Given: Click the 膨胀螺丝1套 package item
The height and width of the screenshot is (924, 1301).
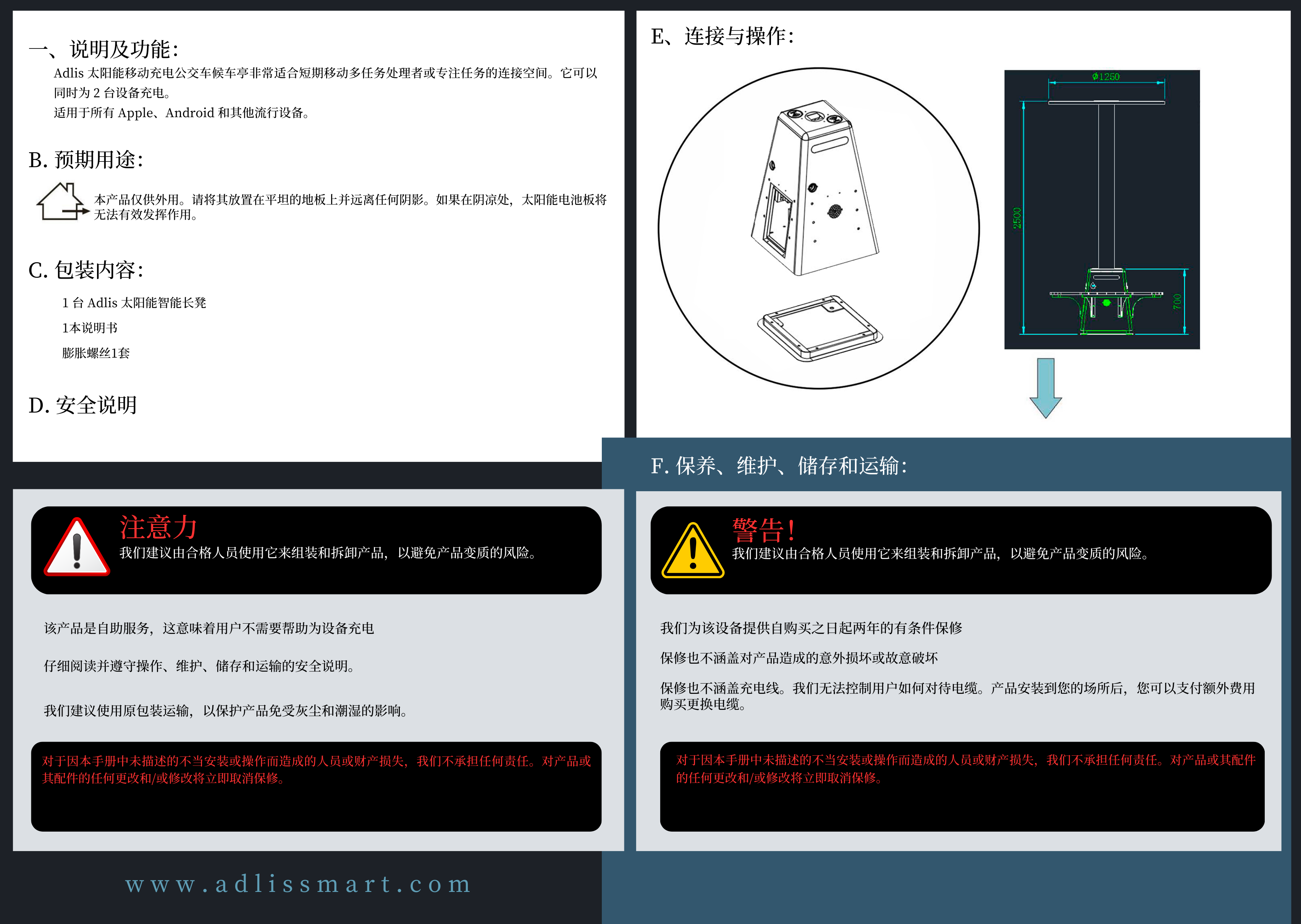Looking at the screenshot, I should tap(96, 353).
